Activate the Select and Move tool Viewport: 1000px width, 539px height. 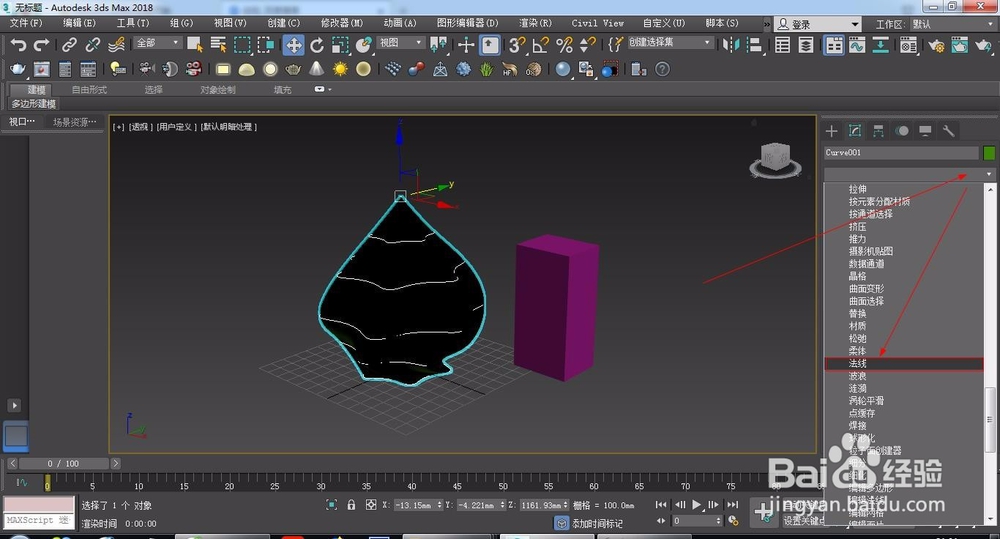point(293,45)
